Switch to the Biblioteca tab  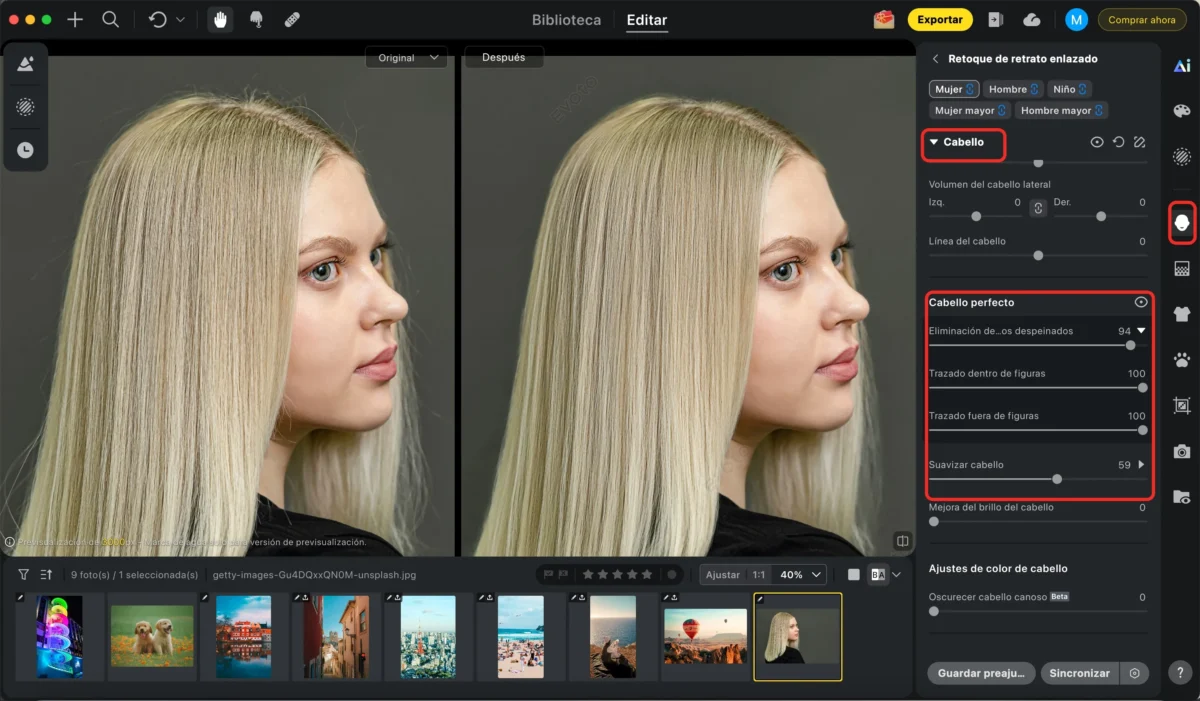566,19
